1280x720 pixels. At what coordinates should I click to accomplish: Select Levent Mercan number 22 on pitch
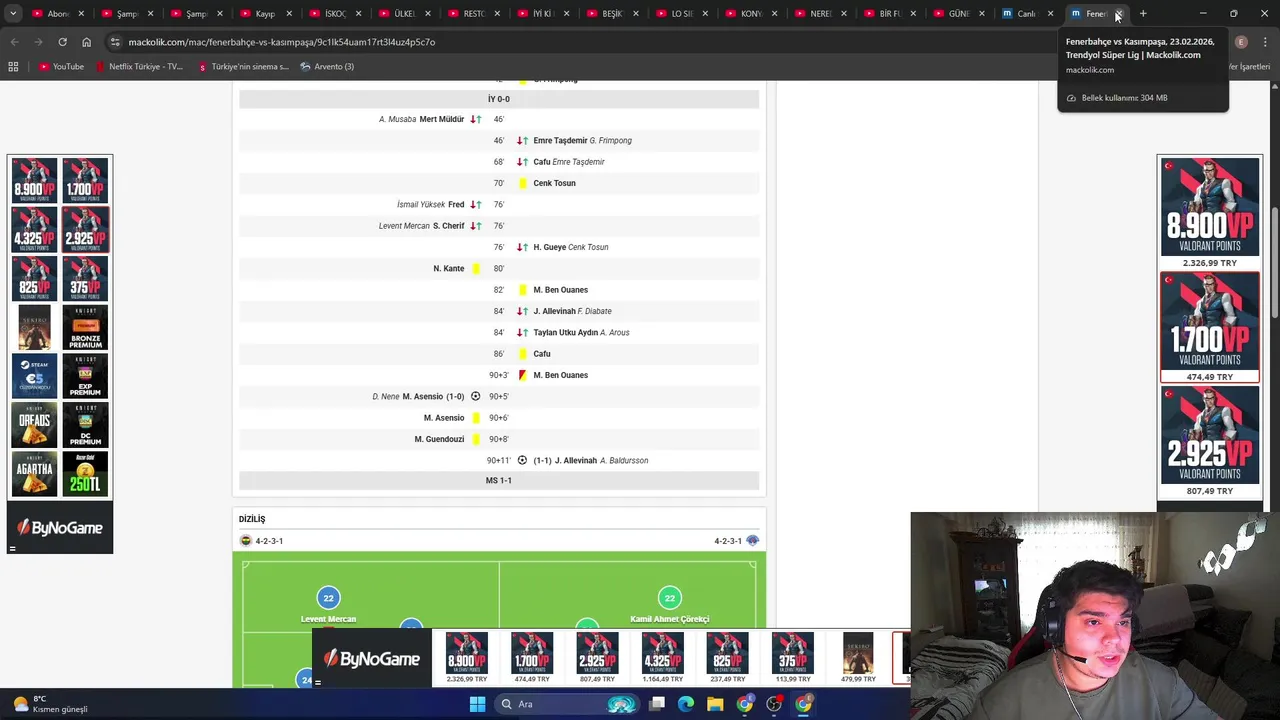[x=328, y=598]
